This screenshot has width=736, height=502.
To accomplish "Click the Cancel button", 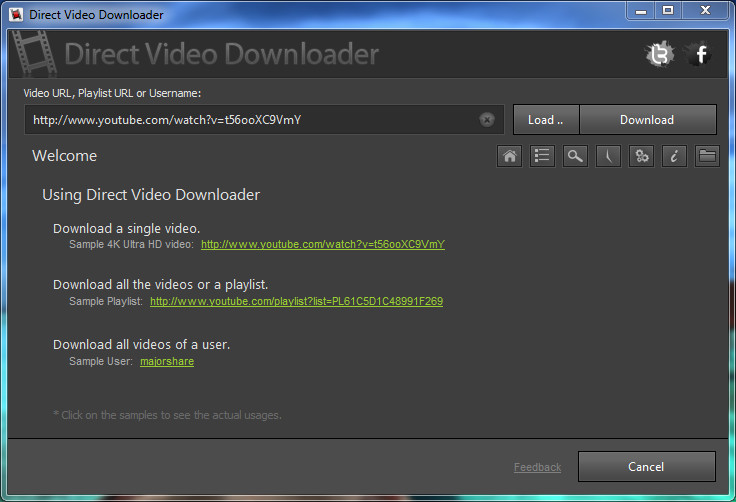I will pos(647,466).
